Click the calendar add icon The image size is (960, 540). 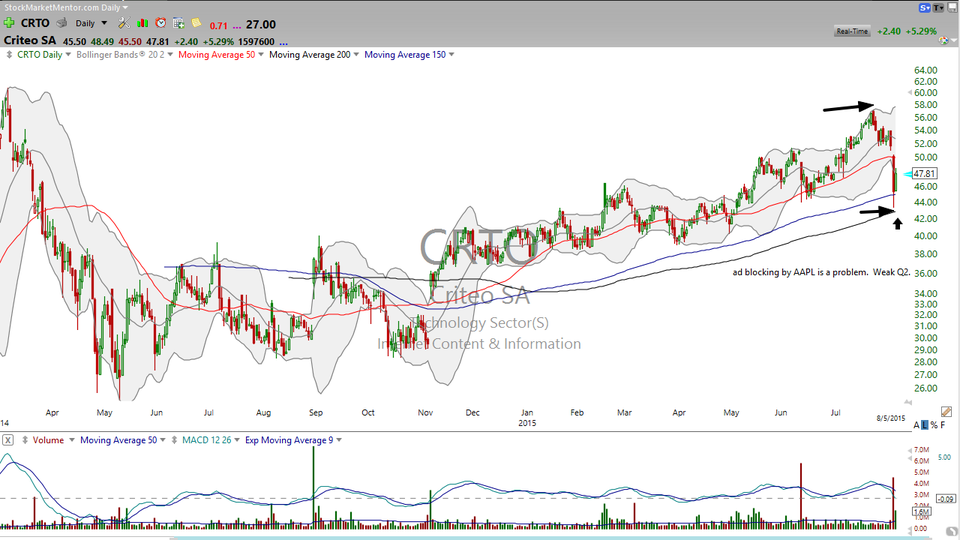[178, 23]
